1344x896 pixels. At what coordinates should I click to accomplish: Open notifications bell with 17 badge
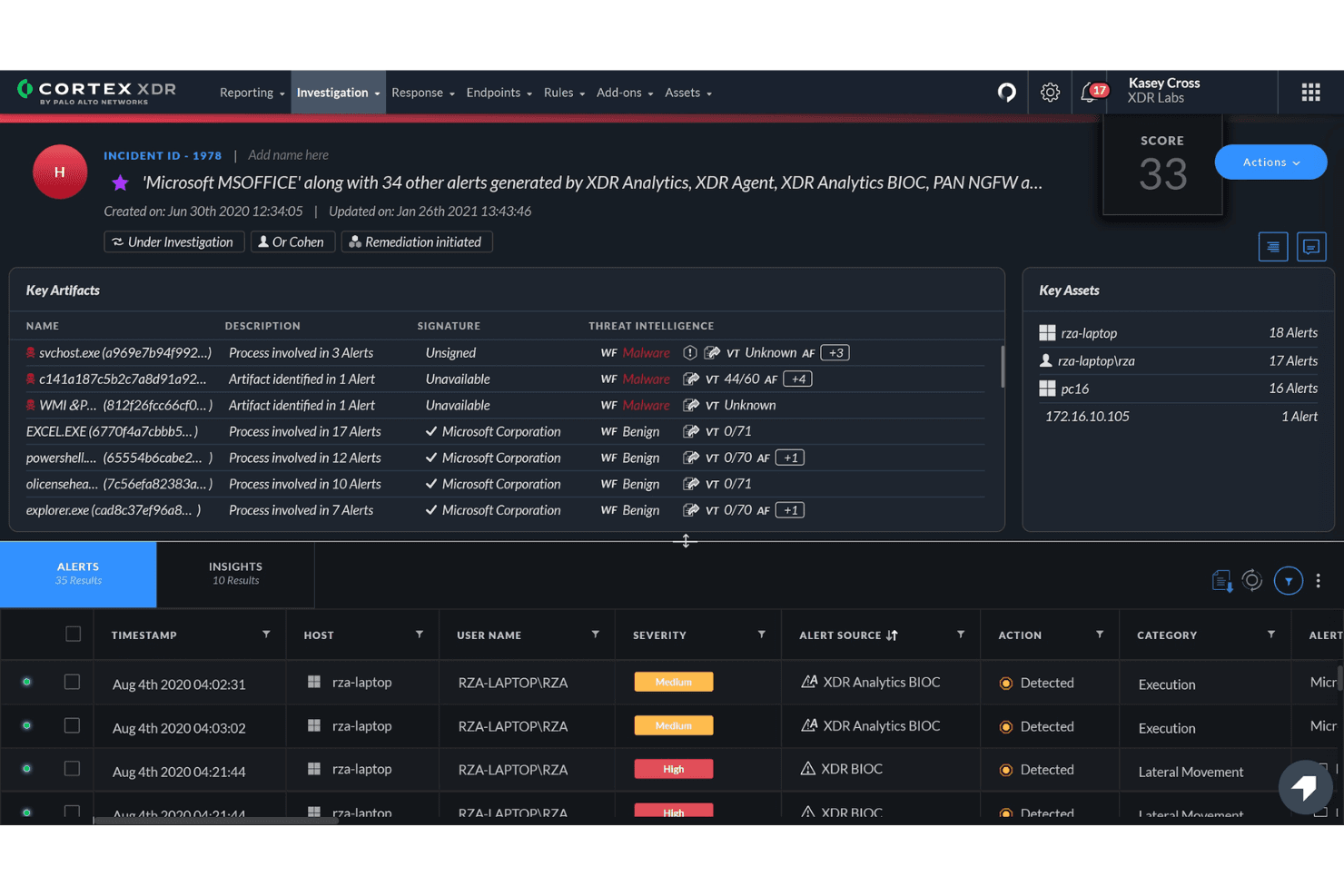[1092, 92]
